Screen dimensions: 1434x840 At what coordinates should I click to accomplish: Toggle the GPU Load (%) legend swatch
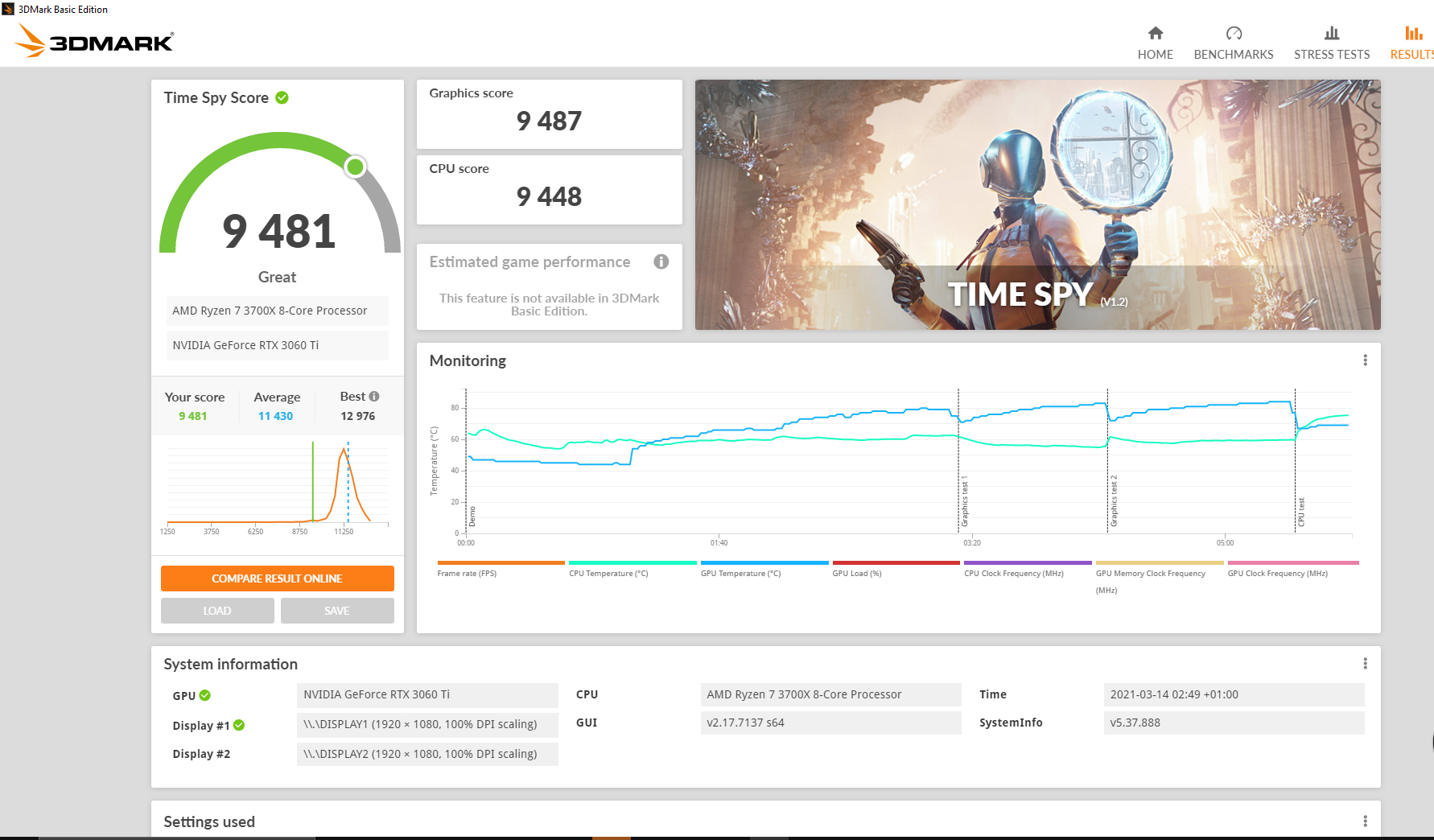(896, 562)
